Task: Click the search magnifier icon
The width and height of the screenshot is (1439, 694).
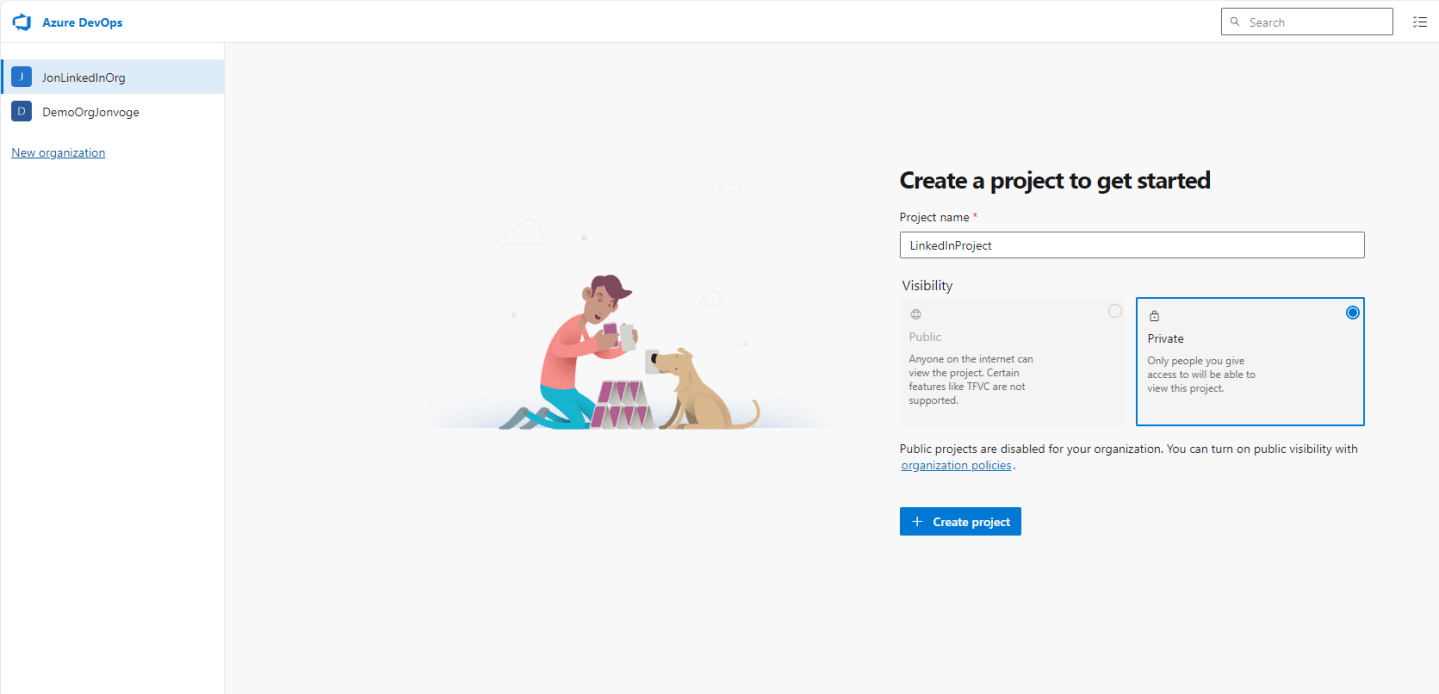Action: click(1235, 21)
